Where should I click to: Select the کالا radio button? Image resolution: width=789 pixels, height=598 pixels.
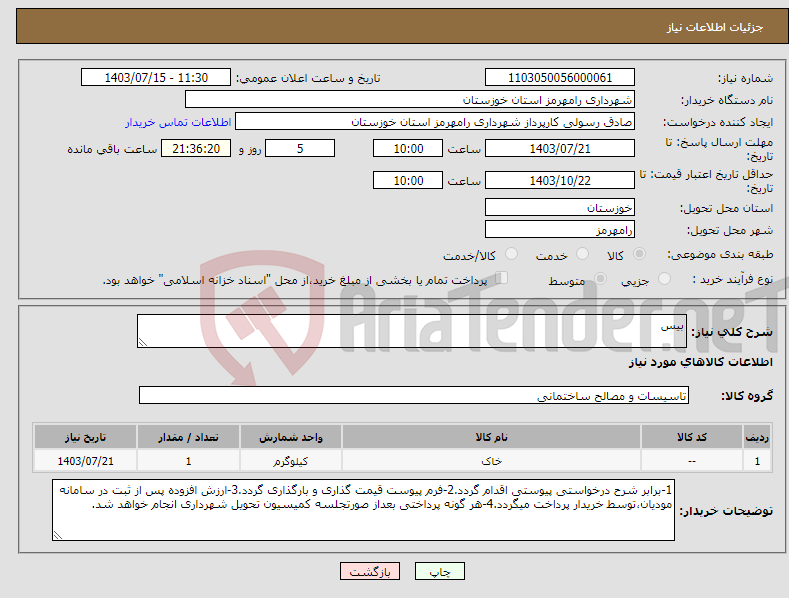pos(640,254)
